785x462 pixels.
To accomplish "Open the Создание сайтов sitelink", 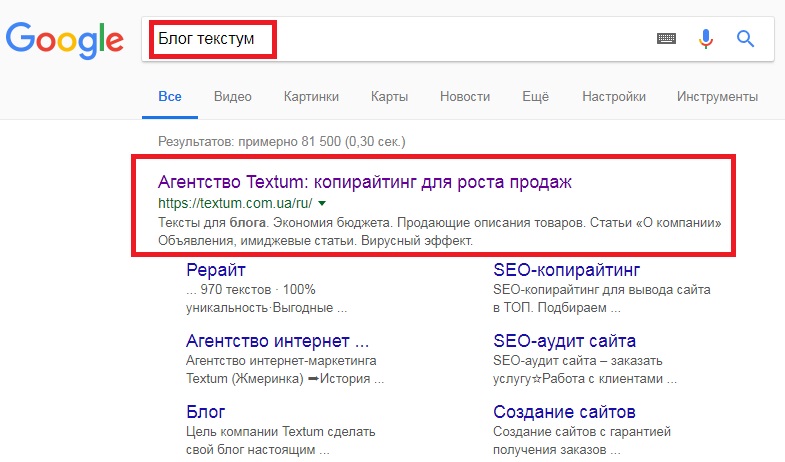I will pyautogui.click(x=564, y=412).
